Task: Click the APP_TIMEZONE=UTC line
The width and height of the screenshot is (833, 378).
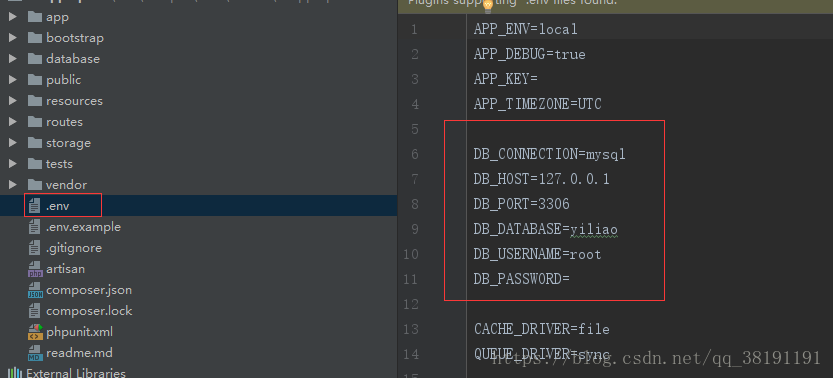Action: [x=538, y=104]
